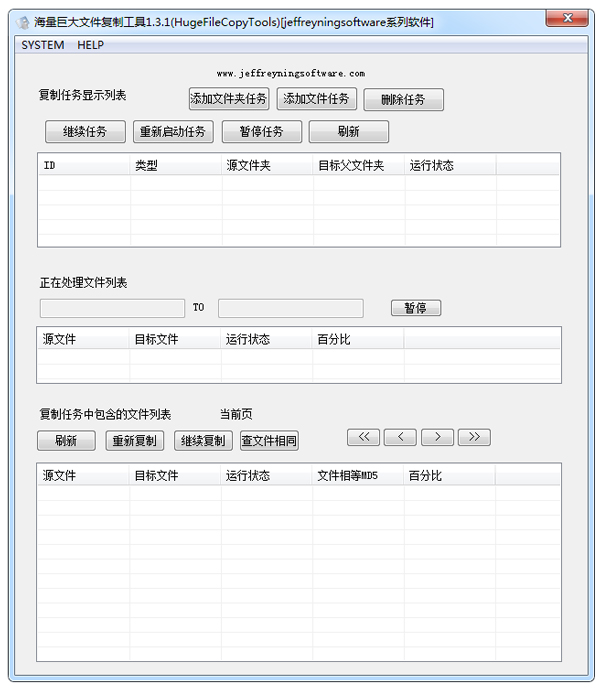Click the source path field before TO
600x689 pixels.
(x=112, y=308)
